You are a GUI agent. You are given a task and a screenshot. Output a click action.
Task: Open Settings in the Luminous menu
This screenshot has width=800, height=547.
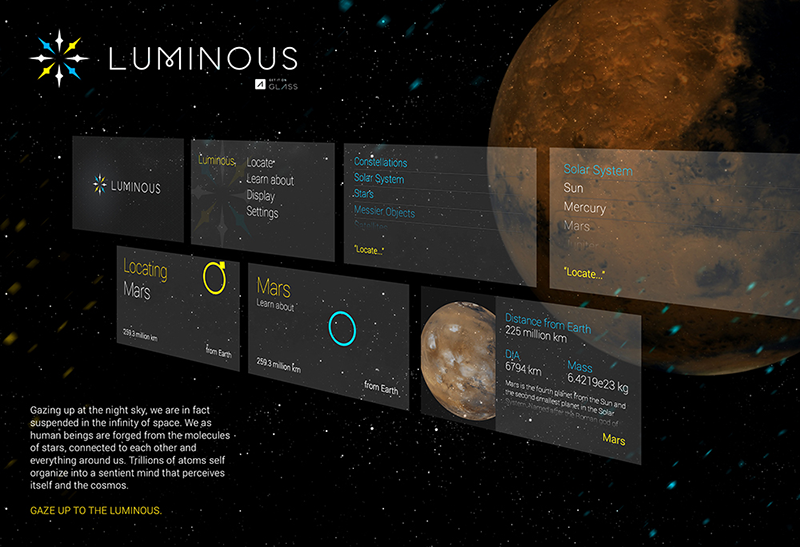point(262,212)
